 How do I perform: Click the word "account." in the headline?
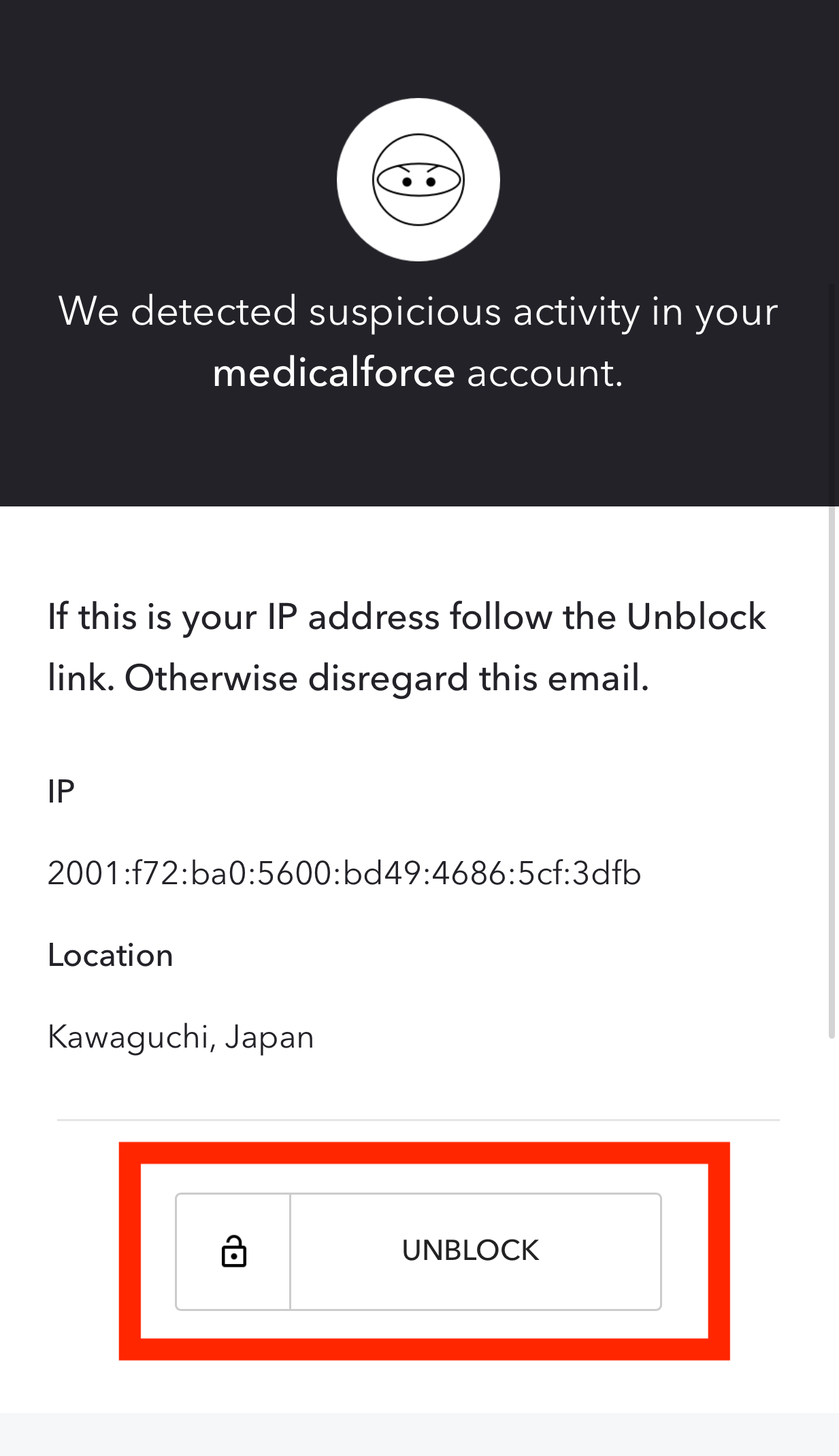pos(545,373)
